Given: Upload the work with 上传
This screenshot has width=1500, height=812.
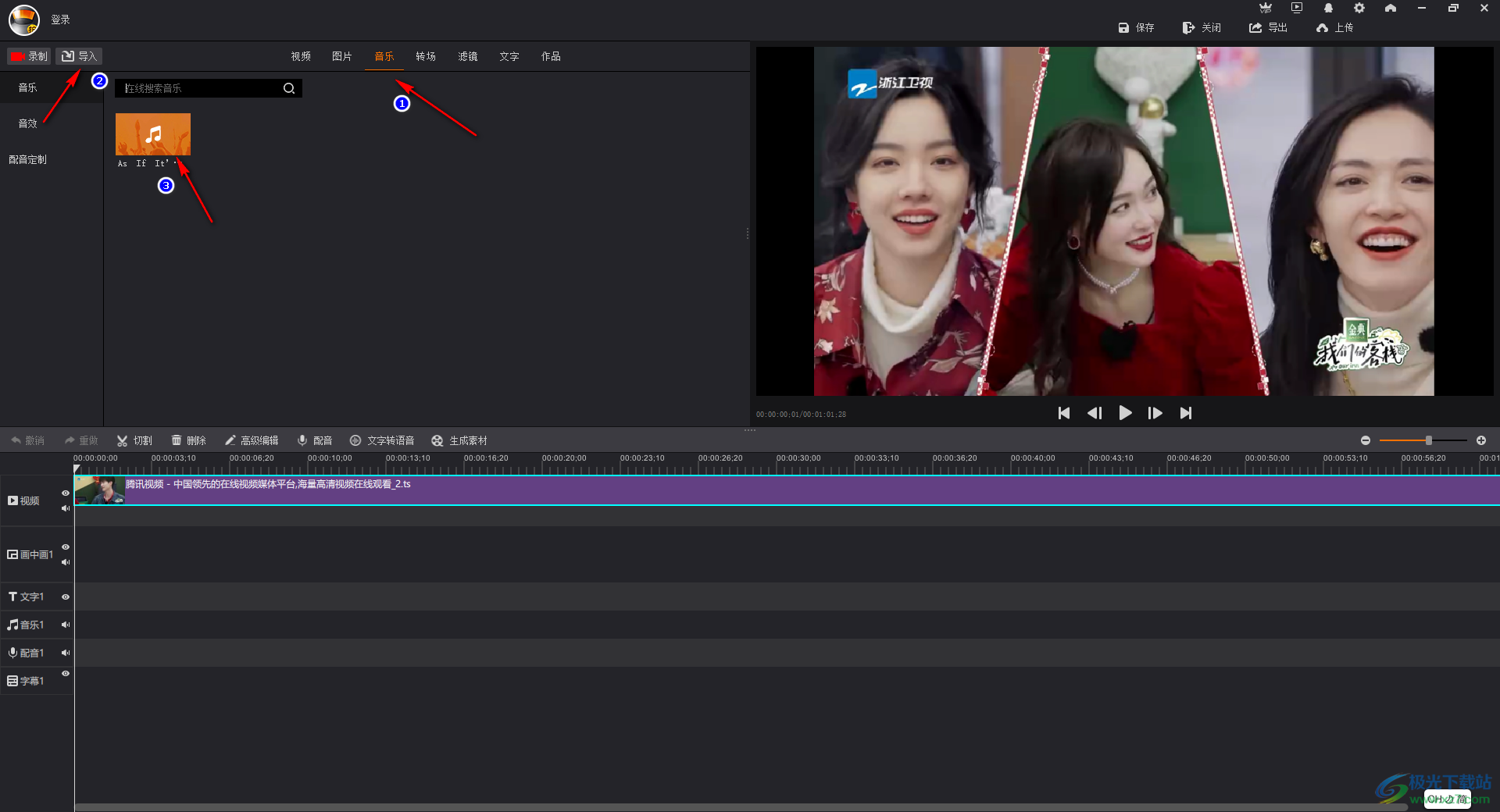Looking at the screenshot, I should click(x=1334, y=27).
